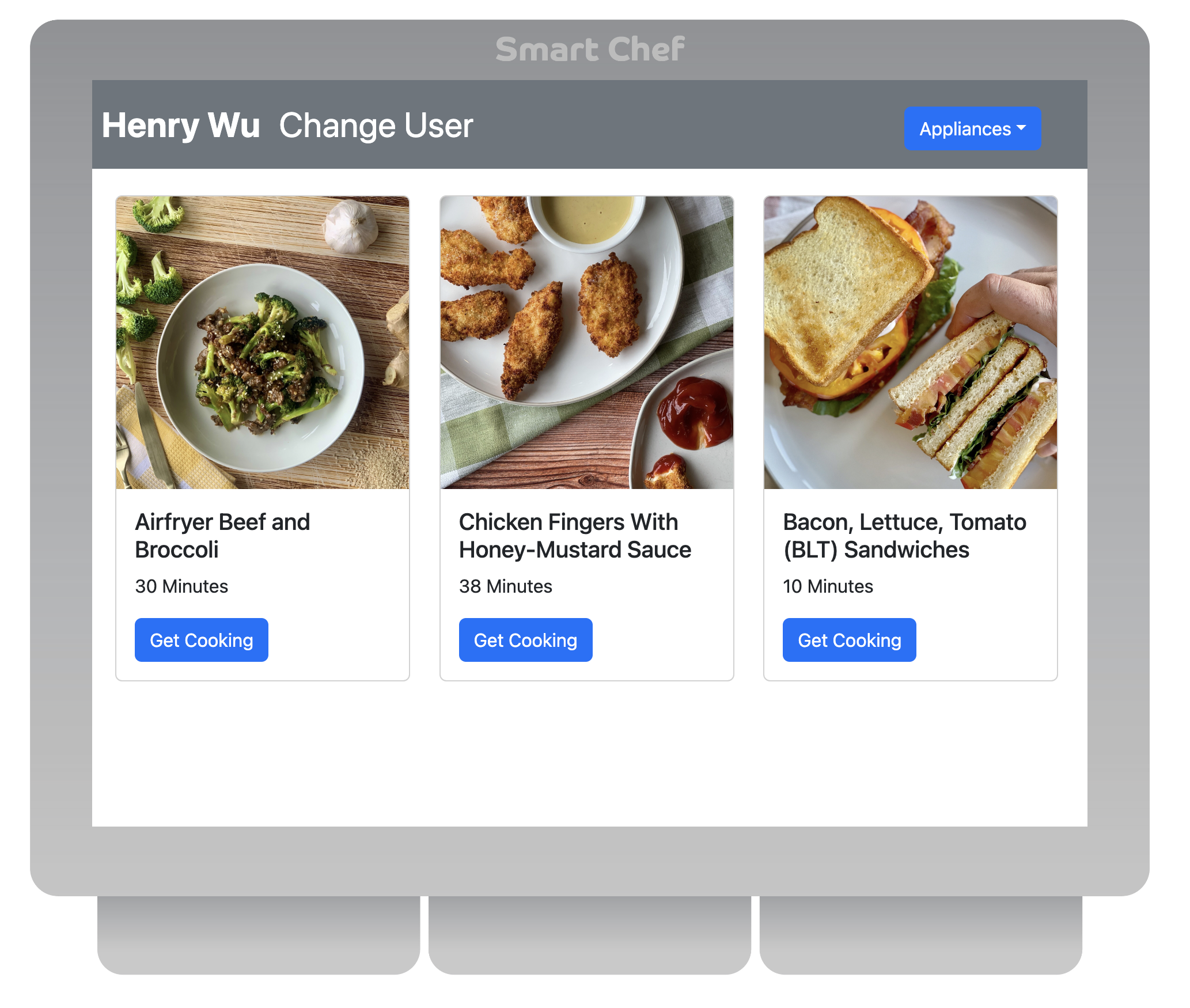Start cooking Airfryer Beef and Broccoli
The height and width of the screenshot is (1008, 1190).
[x=202, y=640]
